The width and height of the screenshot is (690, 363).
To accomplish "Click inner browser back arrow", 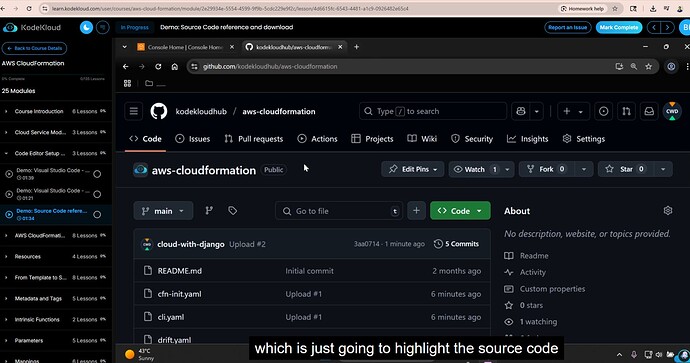I will point(126,66).
